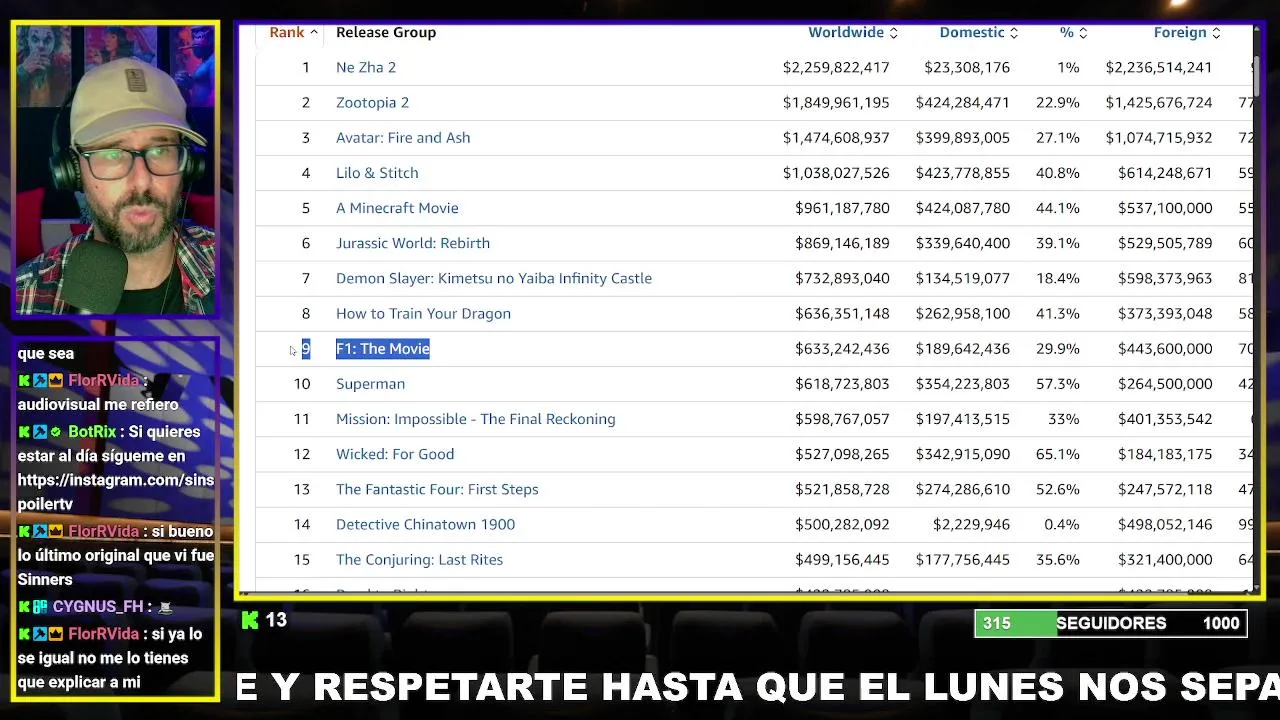Screen dimensions: 1280x720
Task: Click selected rank number 9
Action: point(306,348)
